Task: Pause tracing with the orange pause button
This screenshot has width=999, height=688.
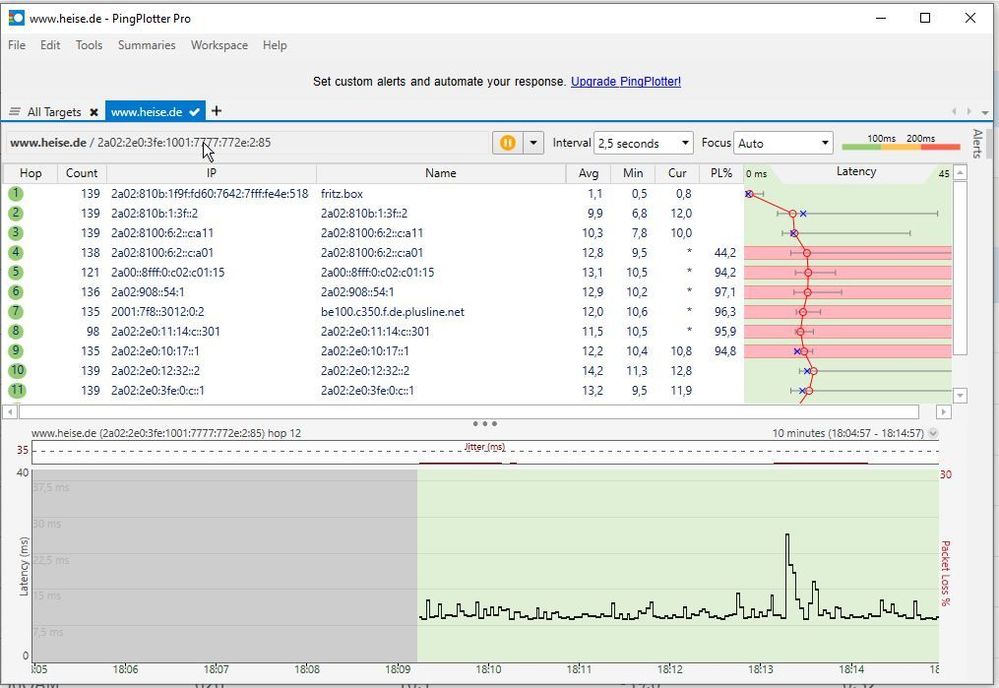Action: click(507, 143)
